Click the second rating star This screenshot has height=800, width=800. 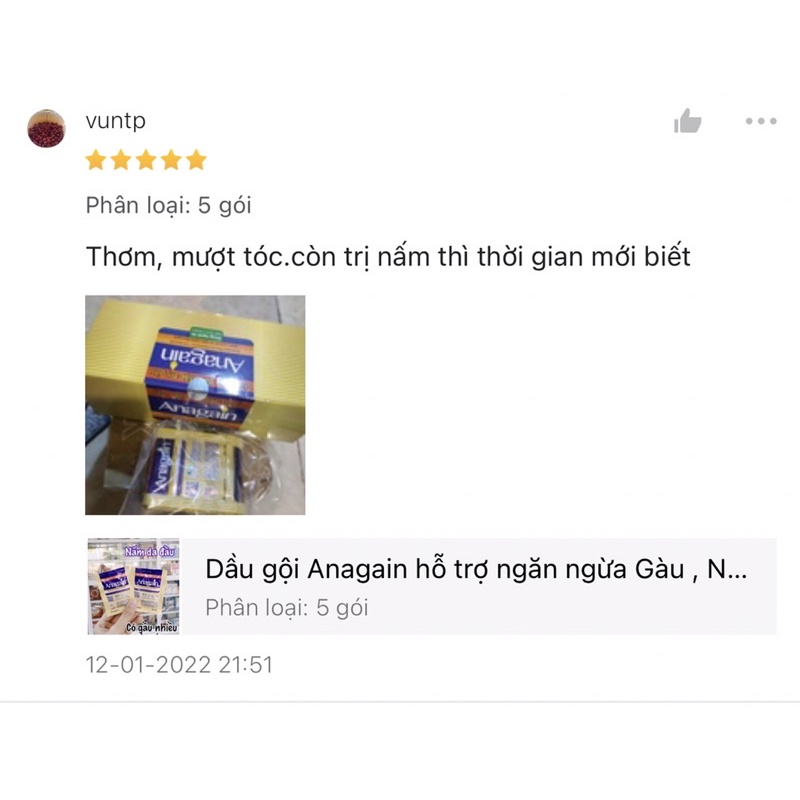121,160
